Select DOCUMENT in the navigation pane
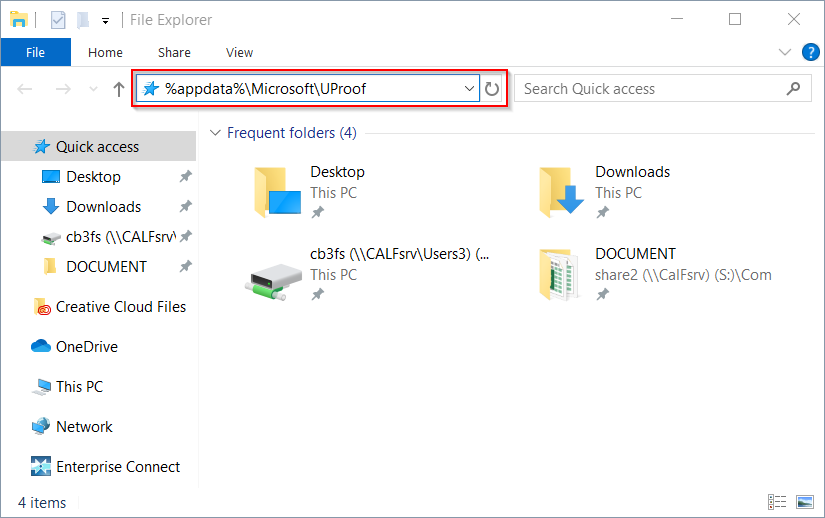The width and height of the screenshot is (825, 518). [x=106, y=267]
